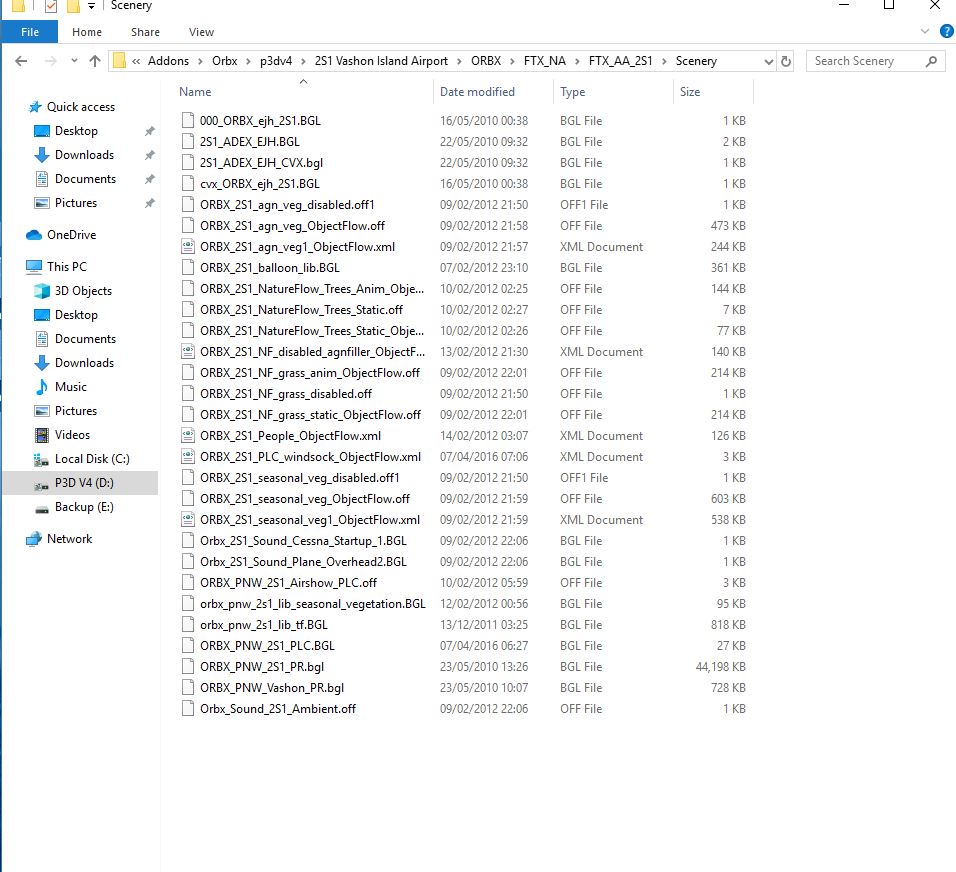Open Downloads under Quick access

(x=84, y=155)
